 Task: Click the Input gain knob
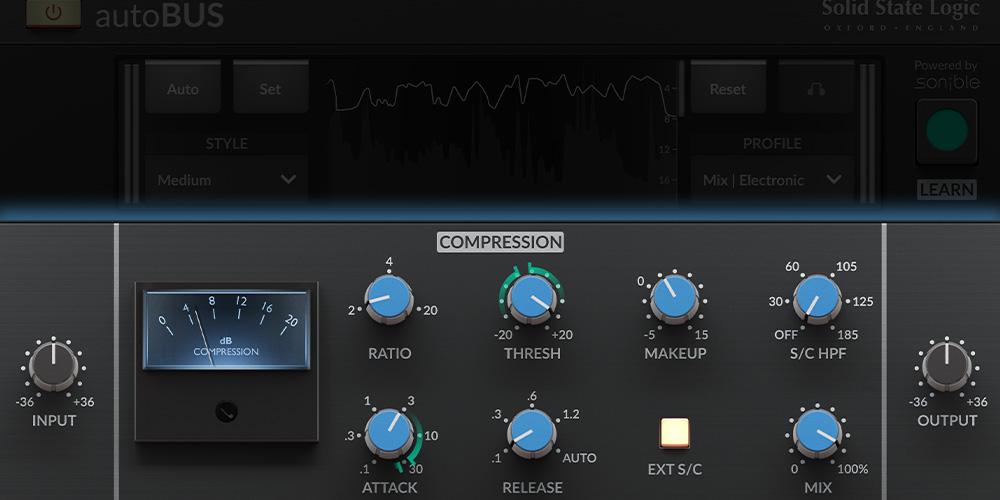coord(54,366)
